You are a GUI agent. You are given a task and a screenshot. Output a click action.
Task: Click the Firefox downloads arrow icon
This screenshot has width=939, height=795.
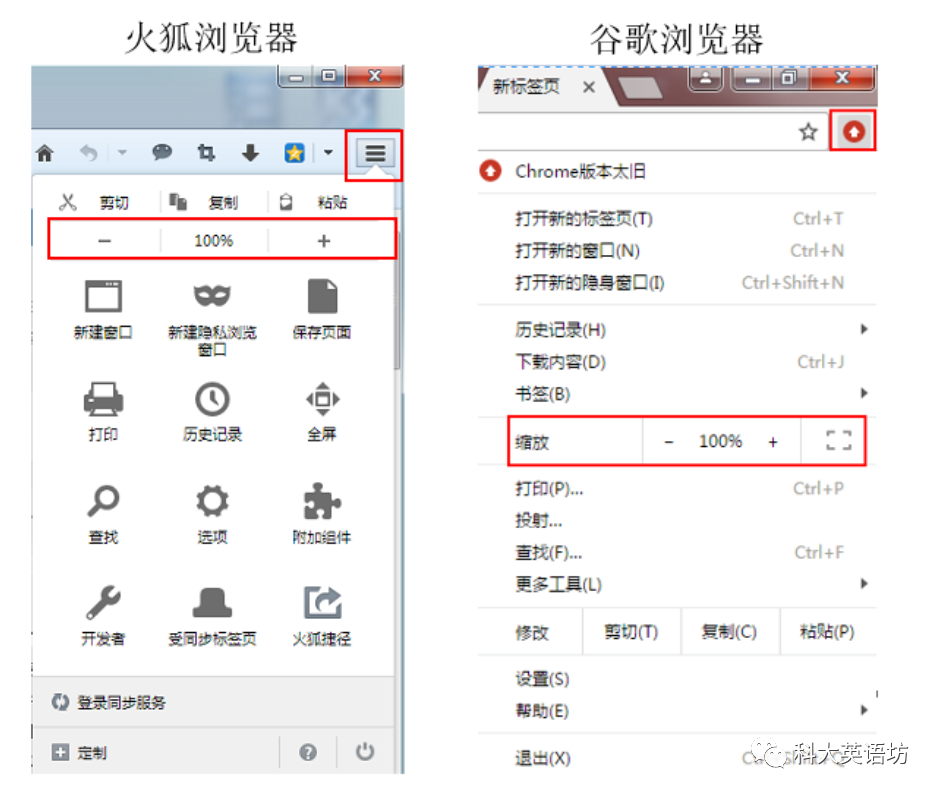click(250, 153)
